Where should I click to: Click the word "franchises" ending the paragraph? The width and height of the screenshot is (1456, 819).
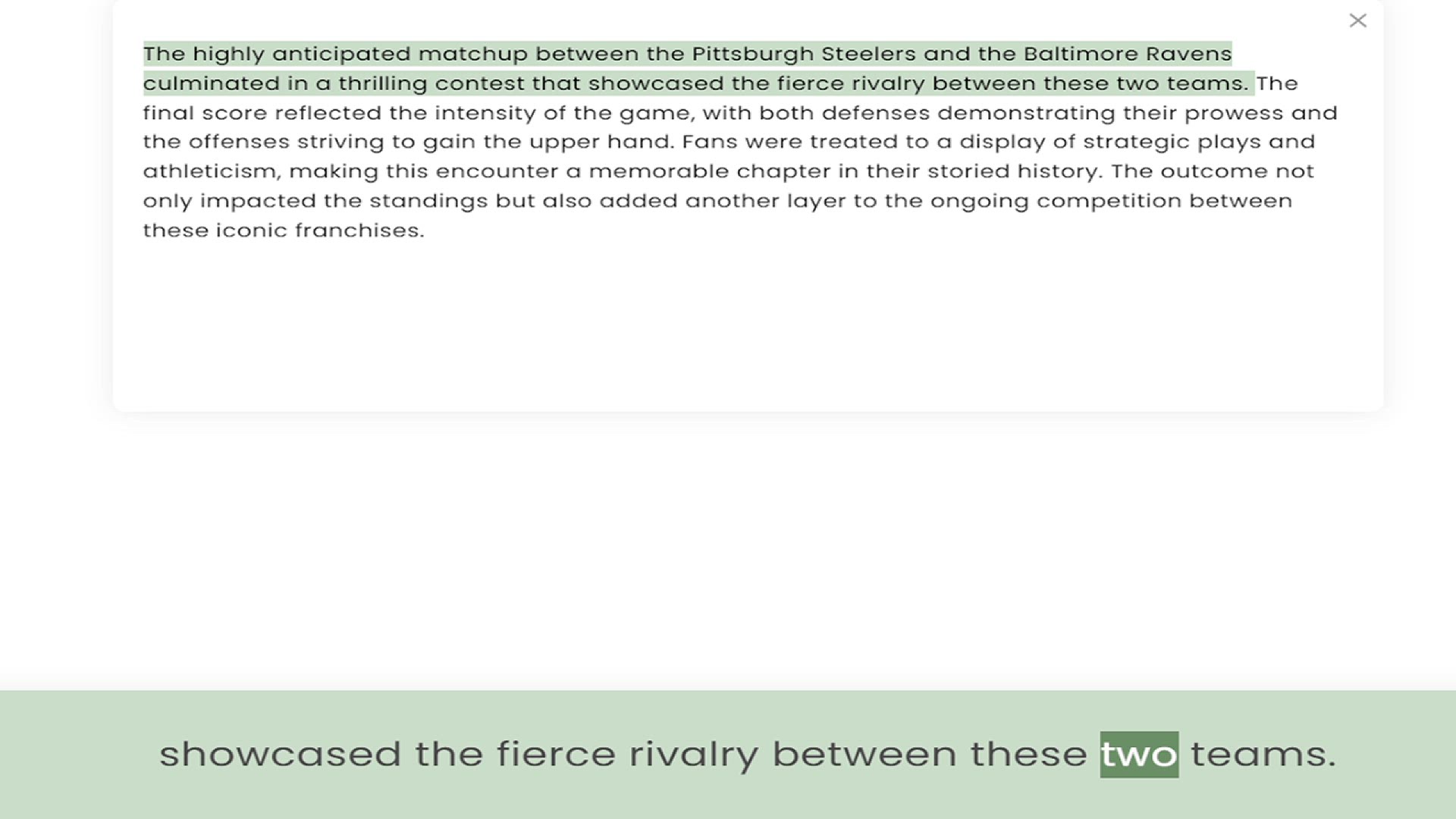[x=359, y=231]
